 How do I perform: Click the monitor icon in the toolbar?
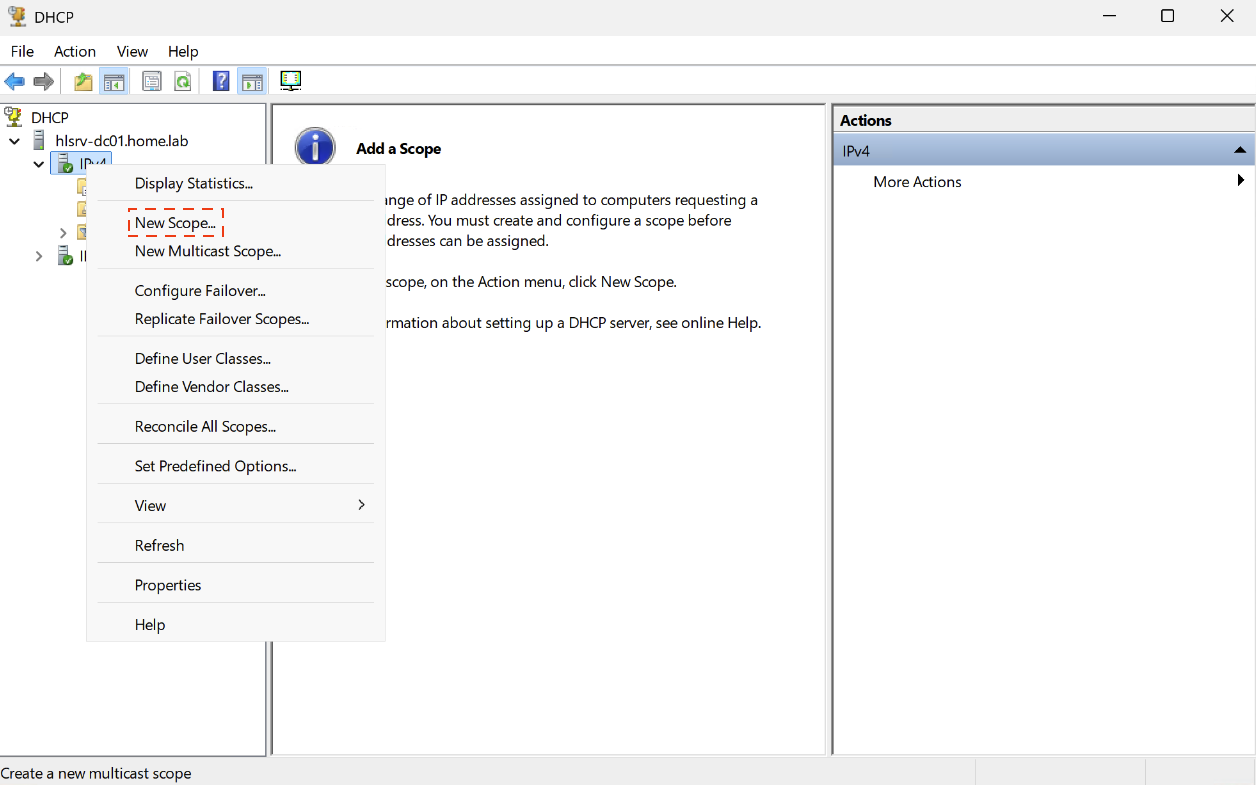pos(291,81)
